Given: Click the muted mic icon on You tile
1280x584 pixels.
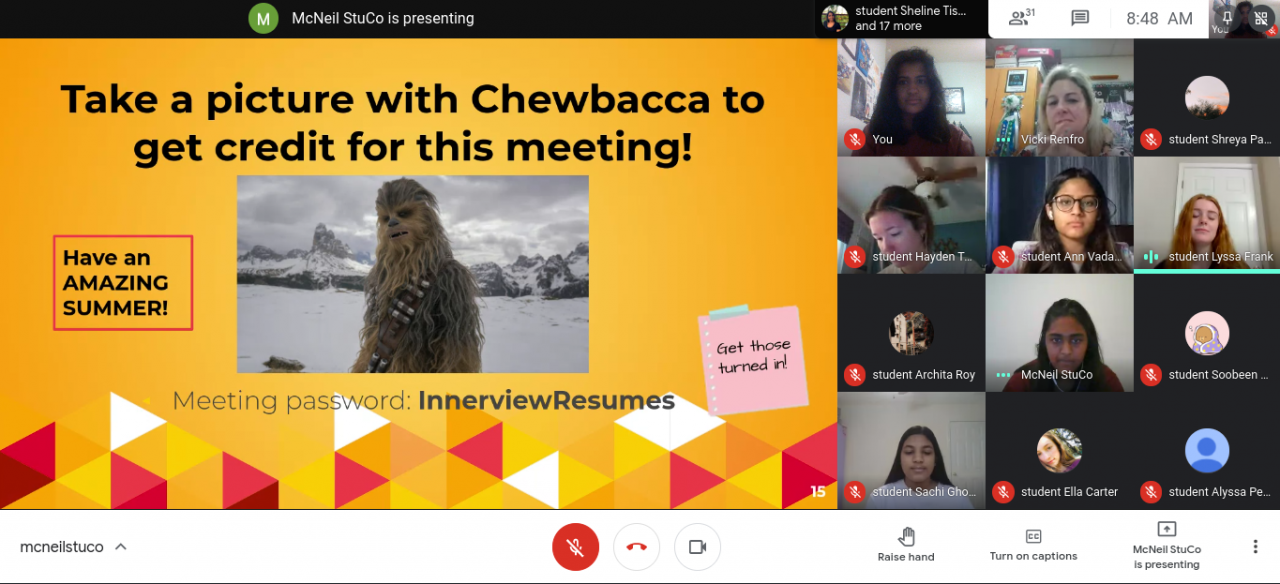Looking at the screenshot, I should [x=855, y=139].
